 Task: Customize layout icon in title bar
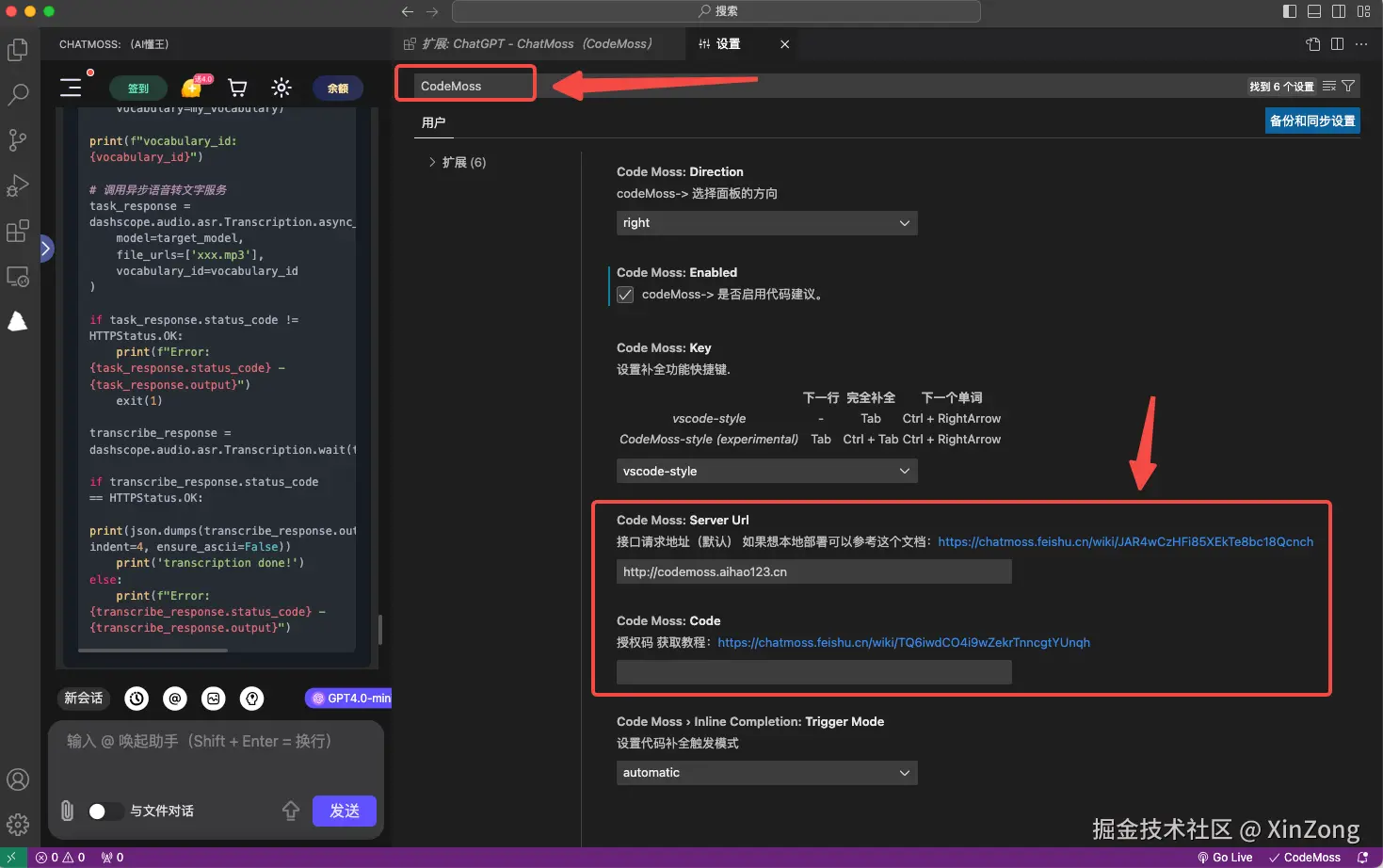point(1363,11)
